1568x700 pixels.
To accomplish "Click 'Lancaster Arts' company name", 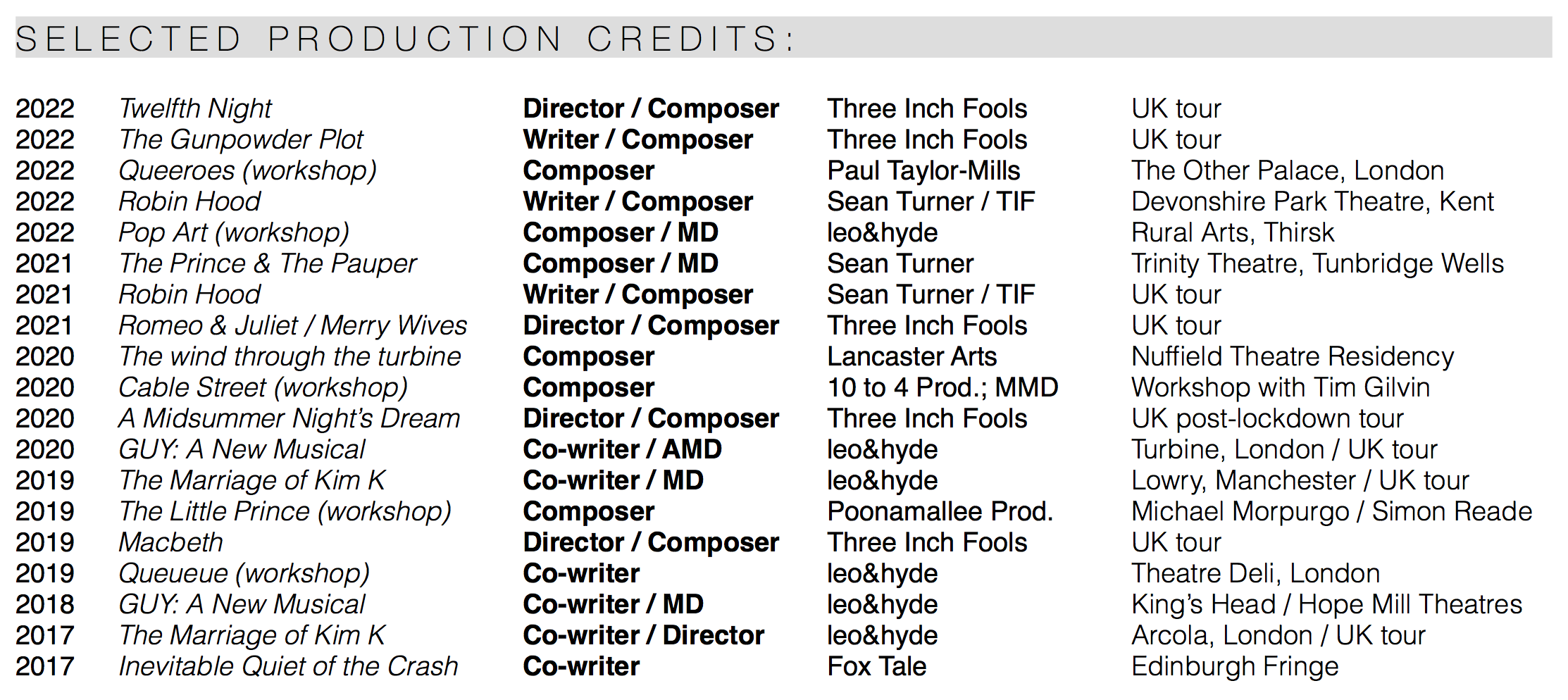I will (911, 356).
